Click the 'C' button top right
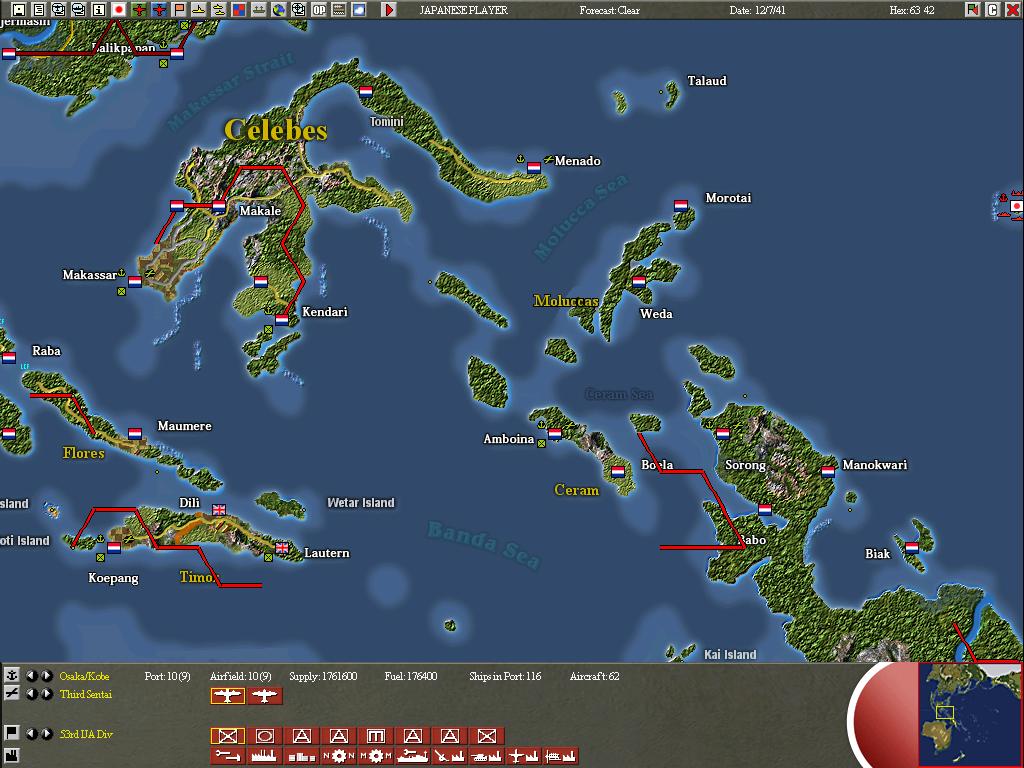The width and height of the screenshot is (1024, 768). (x=993, y=10)
